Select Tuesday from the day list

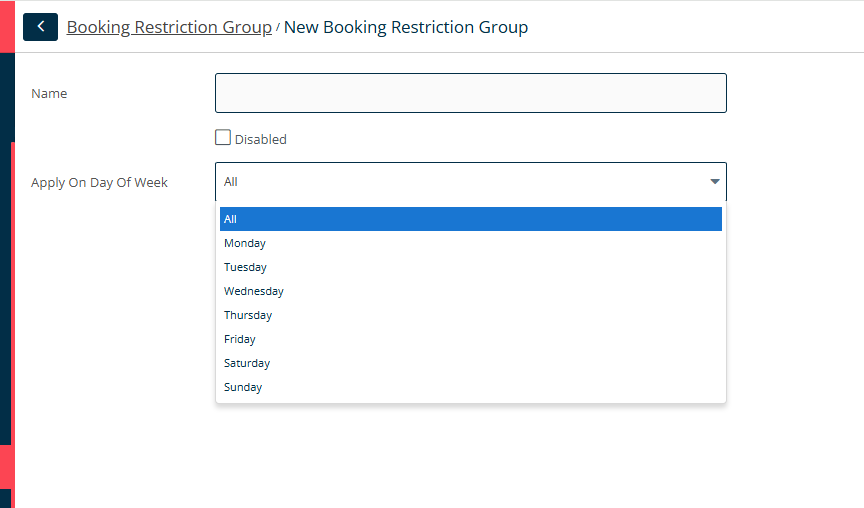tap(245, 267)
